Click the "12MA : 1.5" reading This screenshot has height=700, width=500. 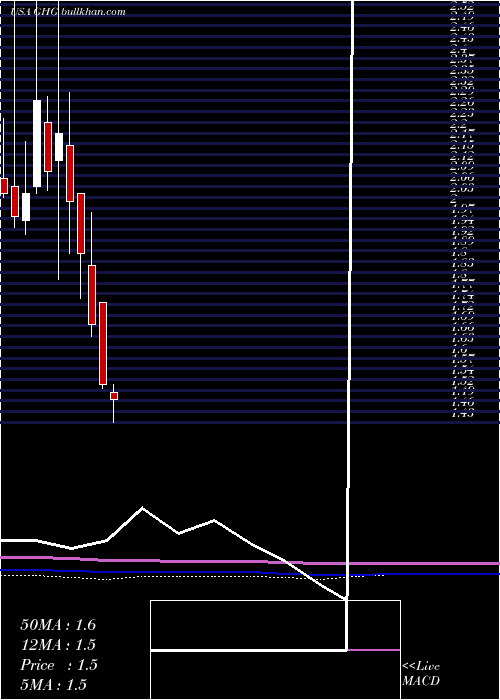point(58,645)
